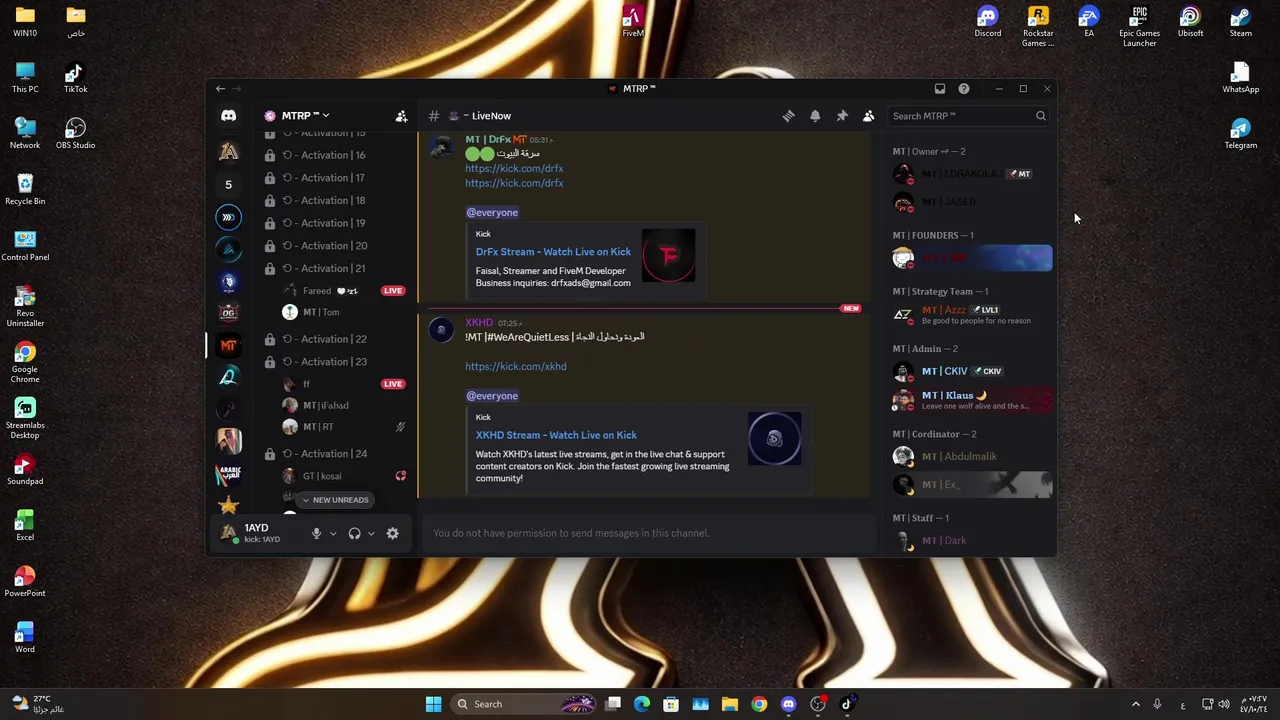Open output device options arrow beside headphones
The width and height of the screenshot is (1280, 720).
pos(371,534)
